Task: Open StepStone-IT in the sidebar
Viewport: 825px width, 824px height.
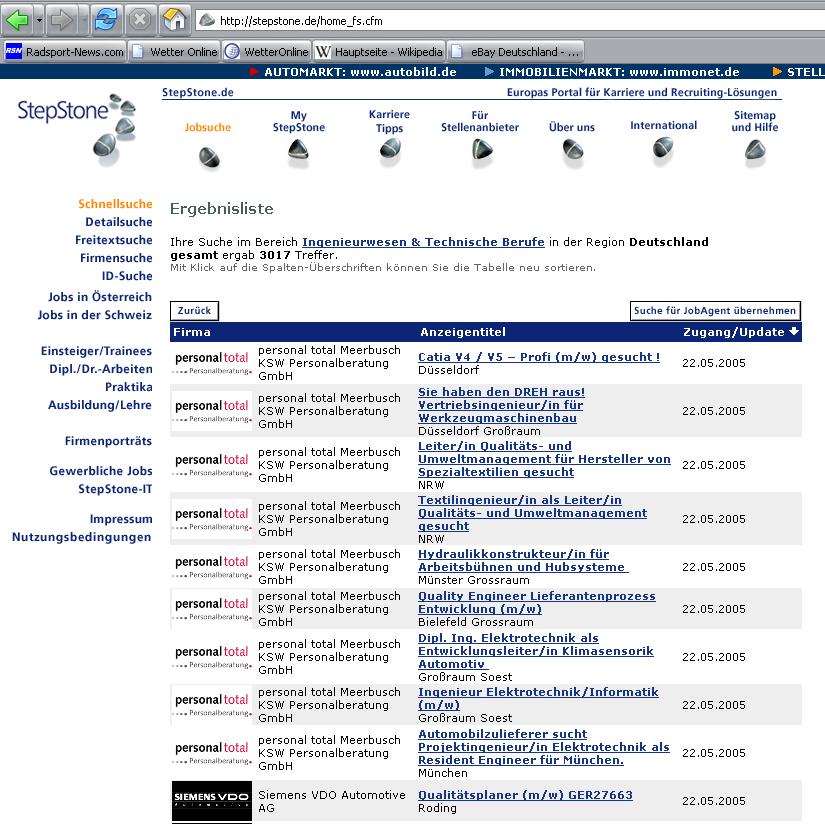Action: (115, 489)
